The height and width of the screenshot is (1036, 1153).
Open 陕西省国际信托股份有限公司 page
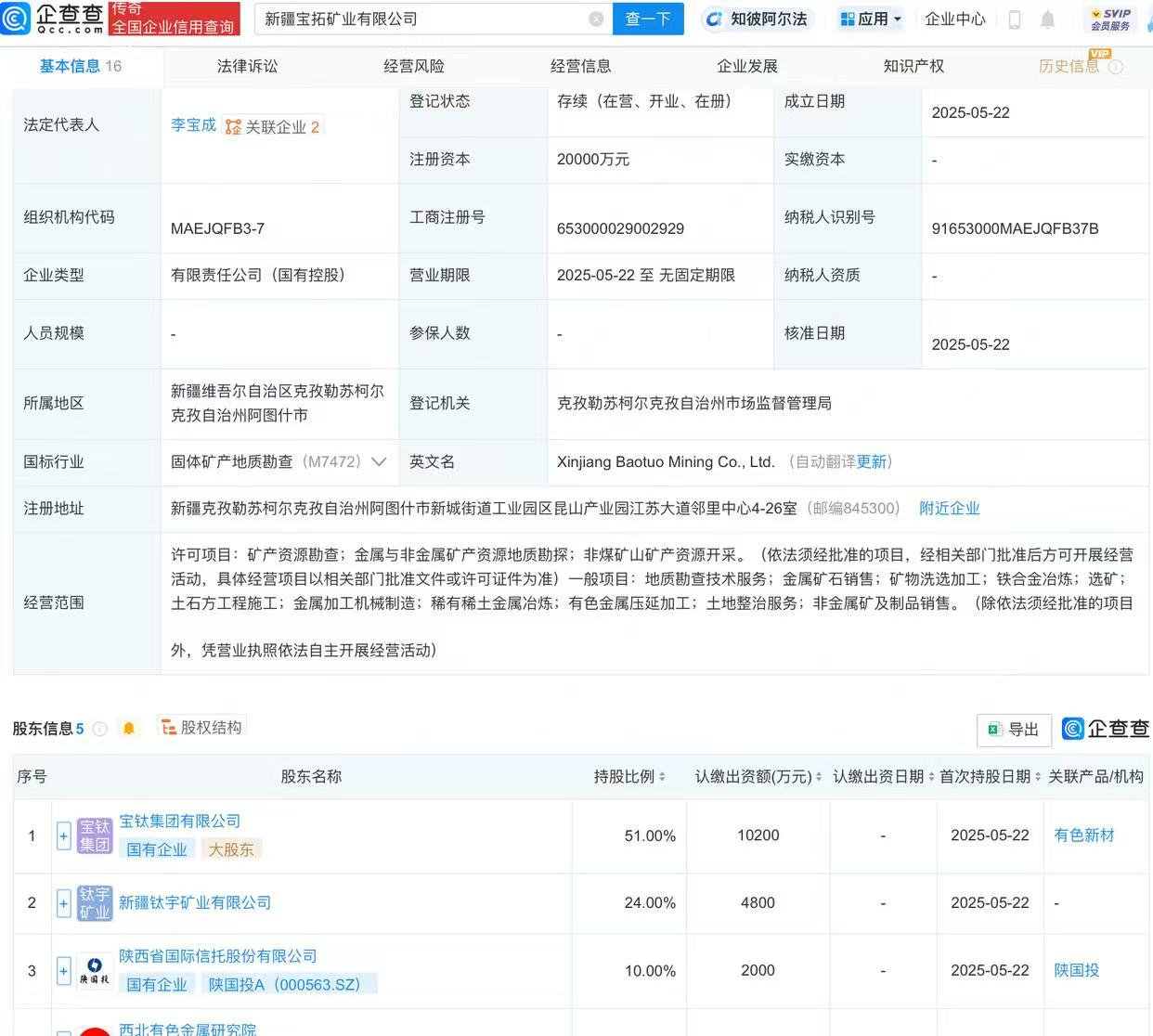[x=218, y=956]
